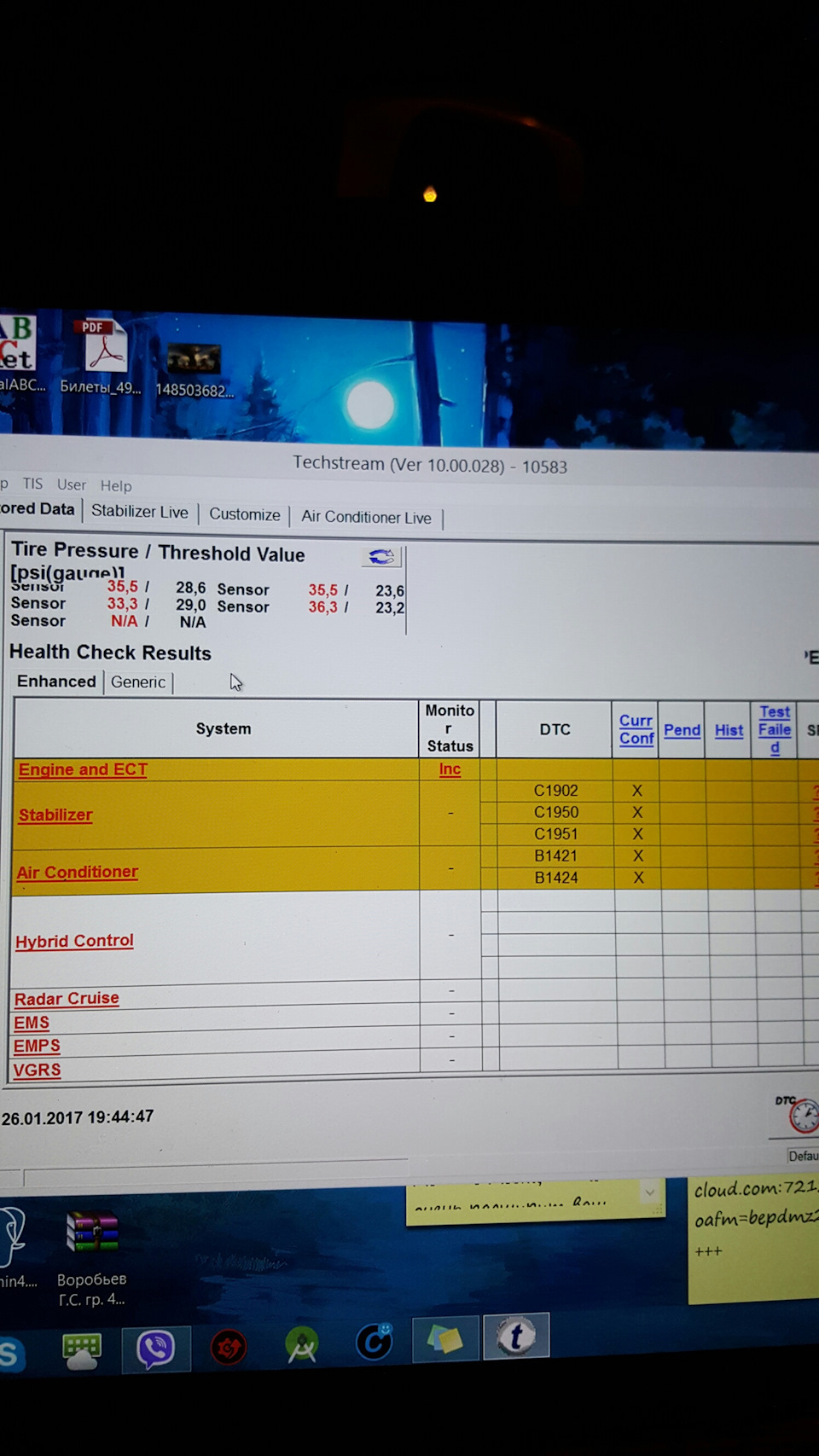This screenshot has width=819, height=1456.
Task: Click the Pend column header
Action: [x=682, y=730]
